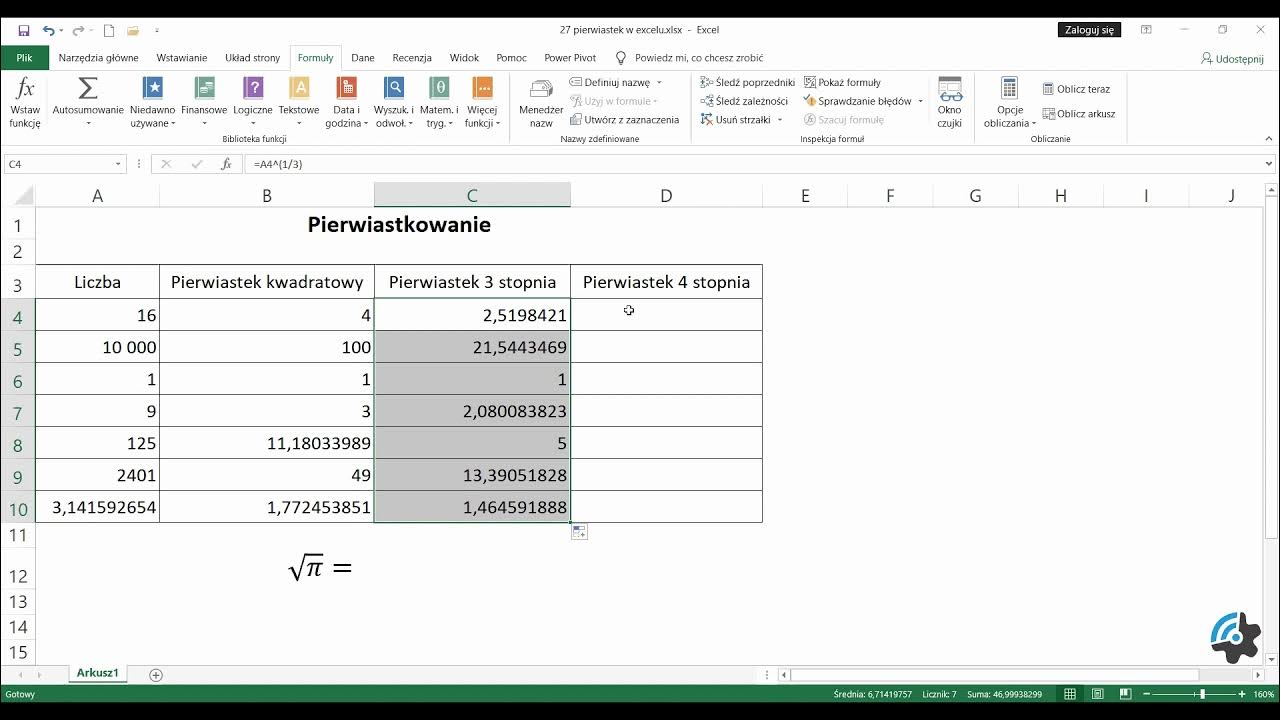Toggle Pokaż formuły (Show Formulas)
Screen dimensions: 1280x720
click(x=842, y=82)
